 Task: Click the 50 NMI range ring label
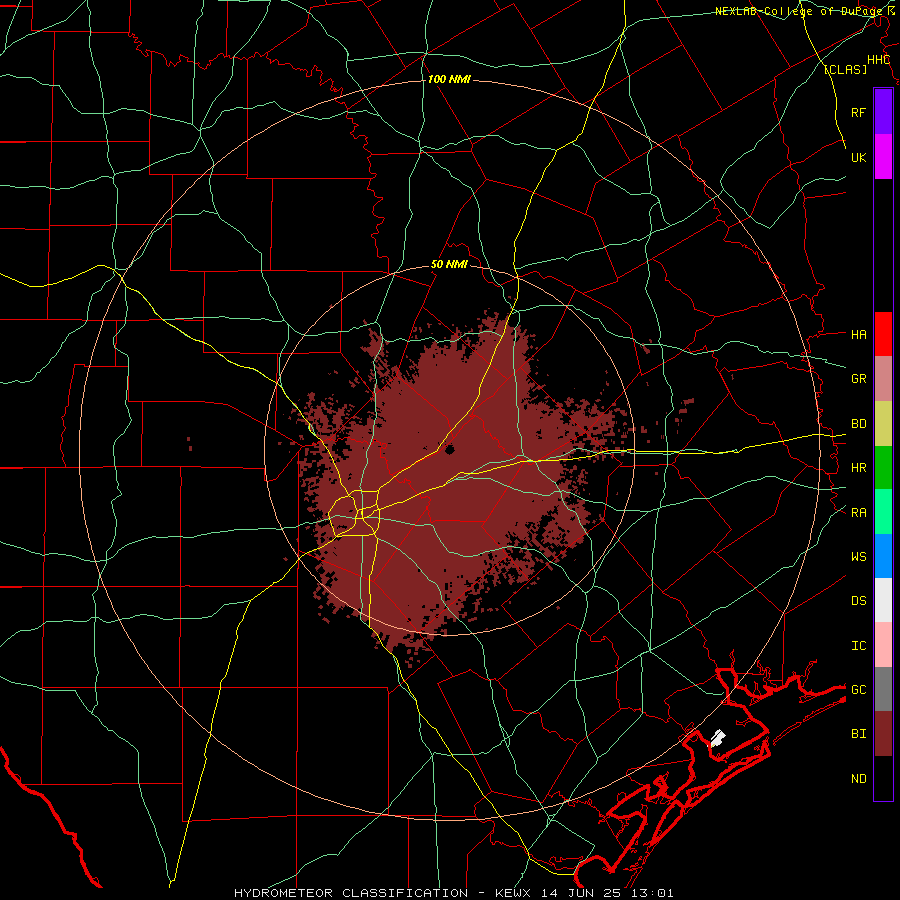[x=449, y=264]
